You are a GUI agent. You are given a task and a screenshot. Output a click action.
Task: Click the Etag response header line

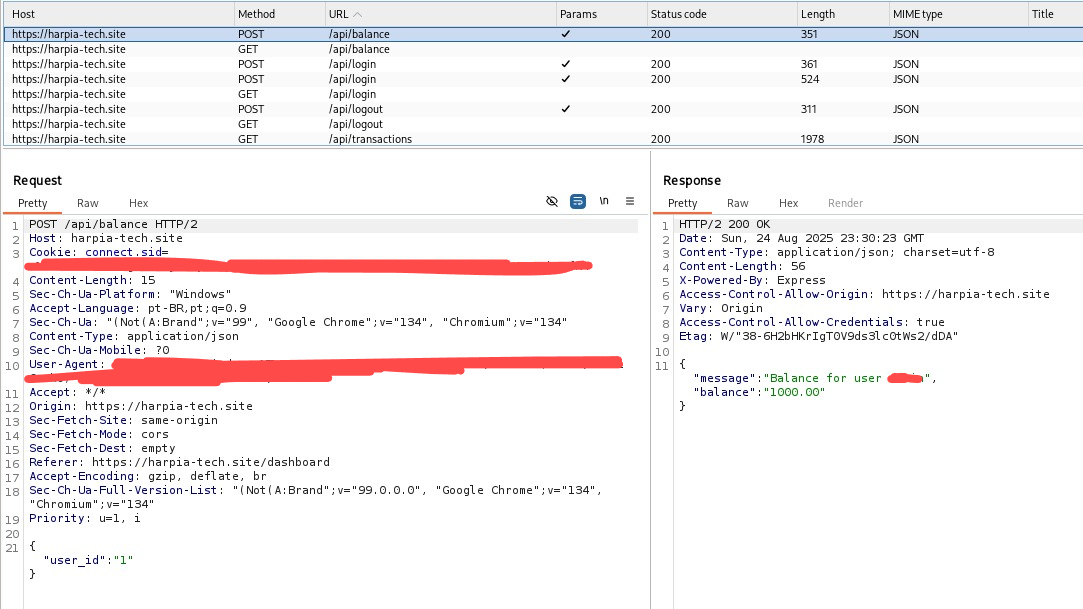(818, 336)
